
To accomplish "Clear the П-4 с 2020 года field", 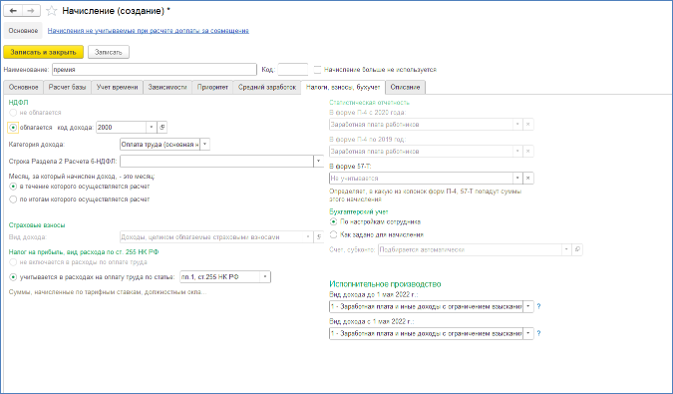I will coord(528,124).
